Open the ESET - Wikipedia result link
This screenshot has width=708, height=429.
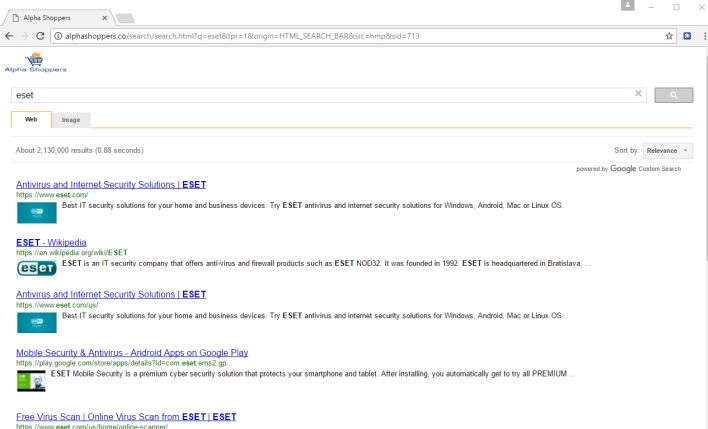pyautogui.click(x=51, y=243)
